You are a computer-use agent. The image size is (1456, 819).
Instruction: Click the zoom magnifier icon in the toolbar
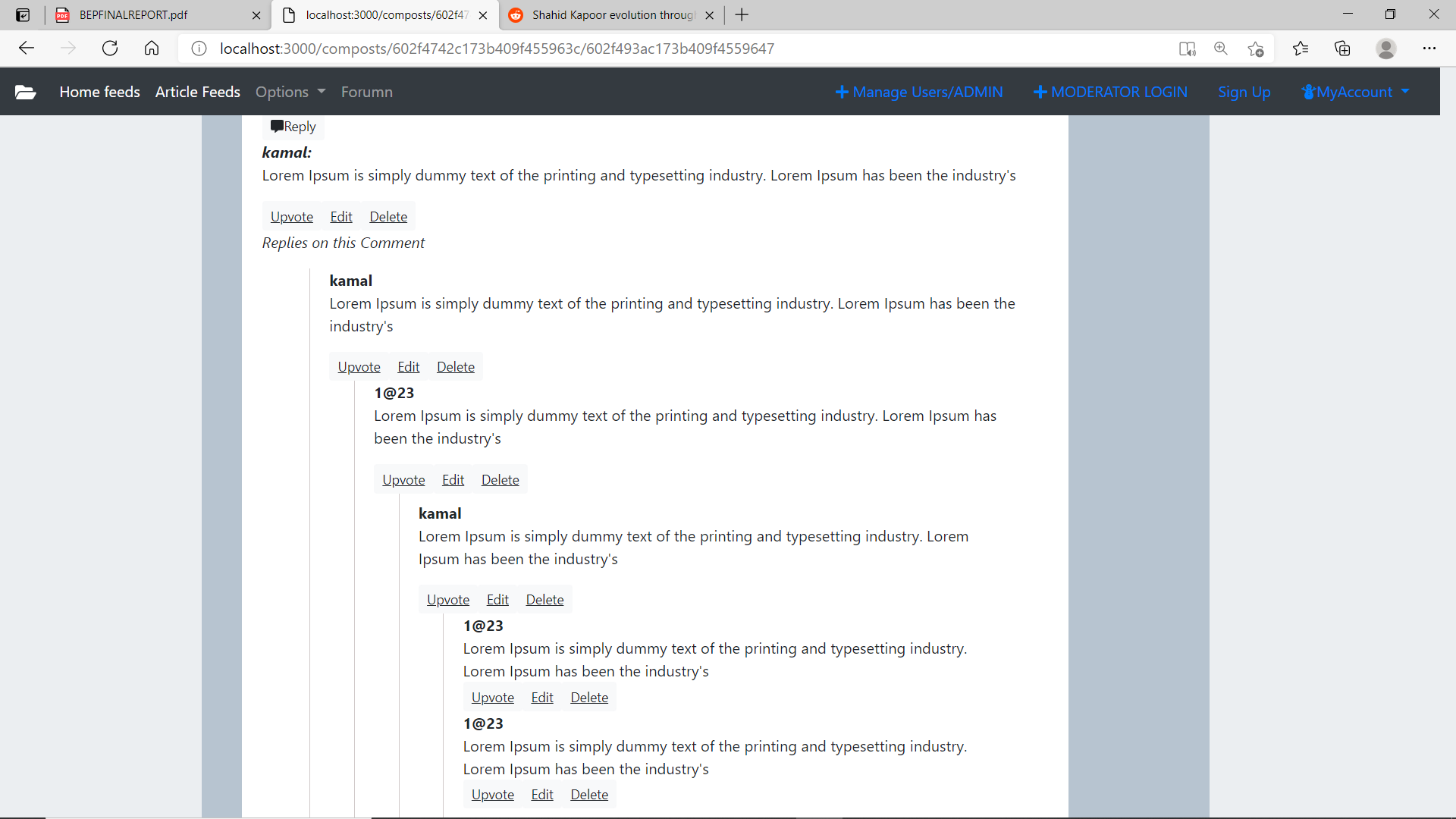[x=1221, y=48]
